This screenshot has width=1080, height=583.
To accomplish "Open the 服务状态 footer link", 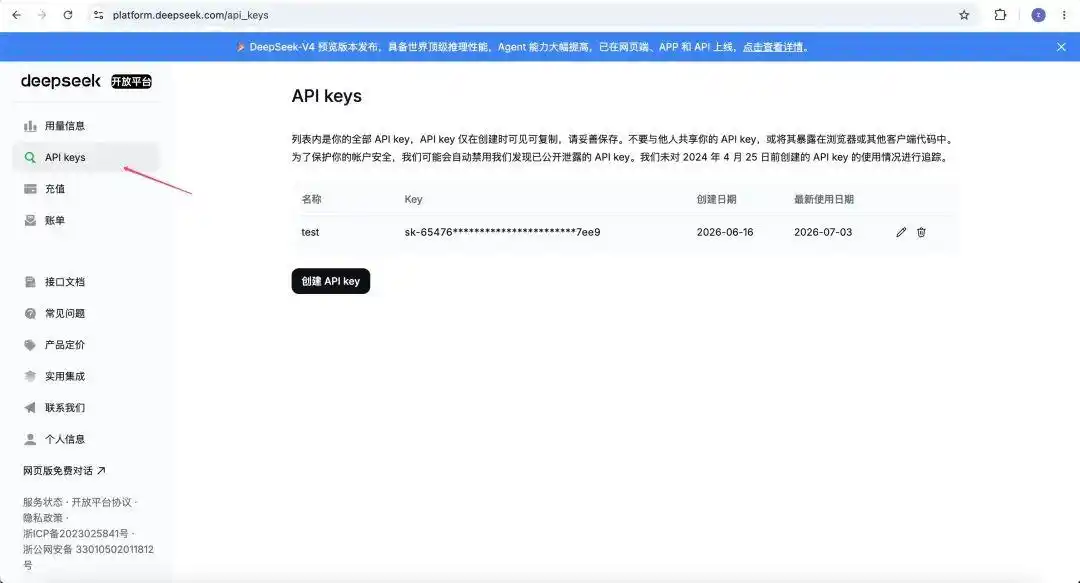I will click(x=43, y=502).
